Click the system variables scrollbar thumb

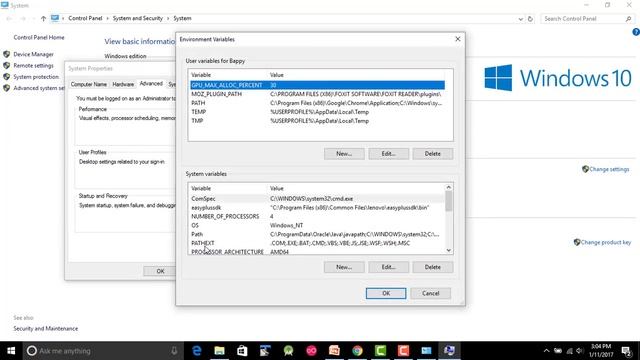[449, 201]
